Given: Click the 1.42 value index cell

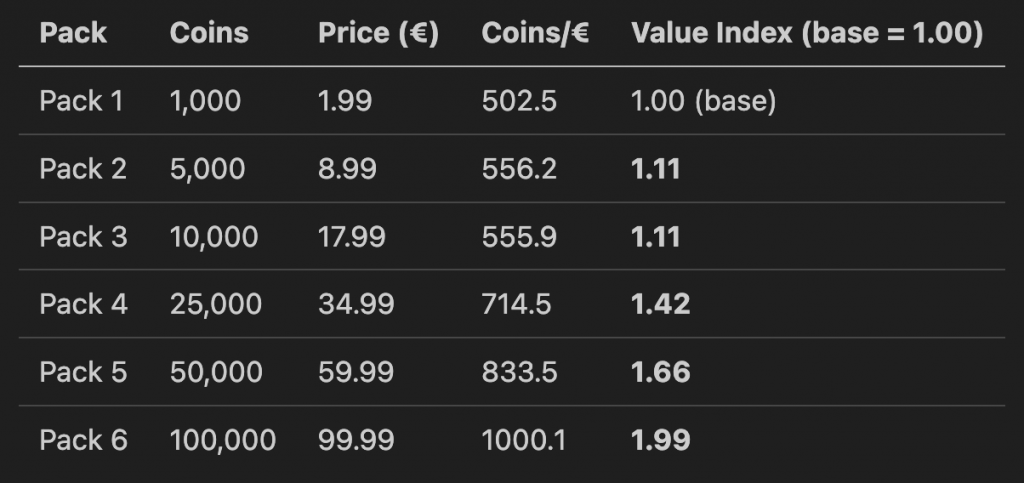Looking at the screenshot, I should click(x=660, y=304).
